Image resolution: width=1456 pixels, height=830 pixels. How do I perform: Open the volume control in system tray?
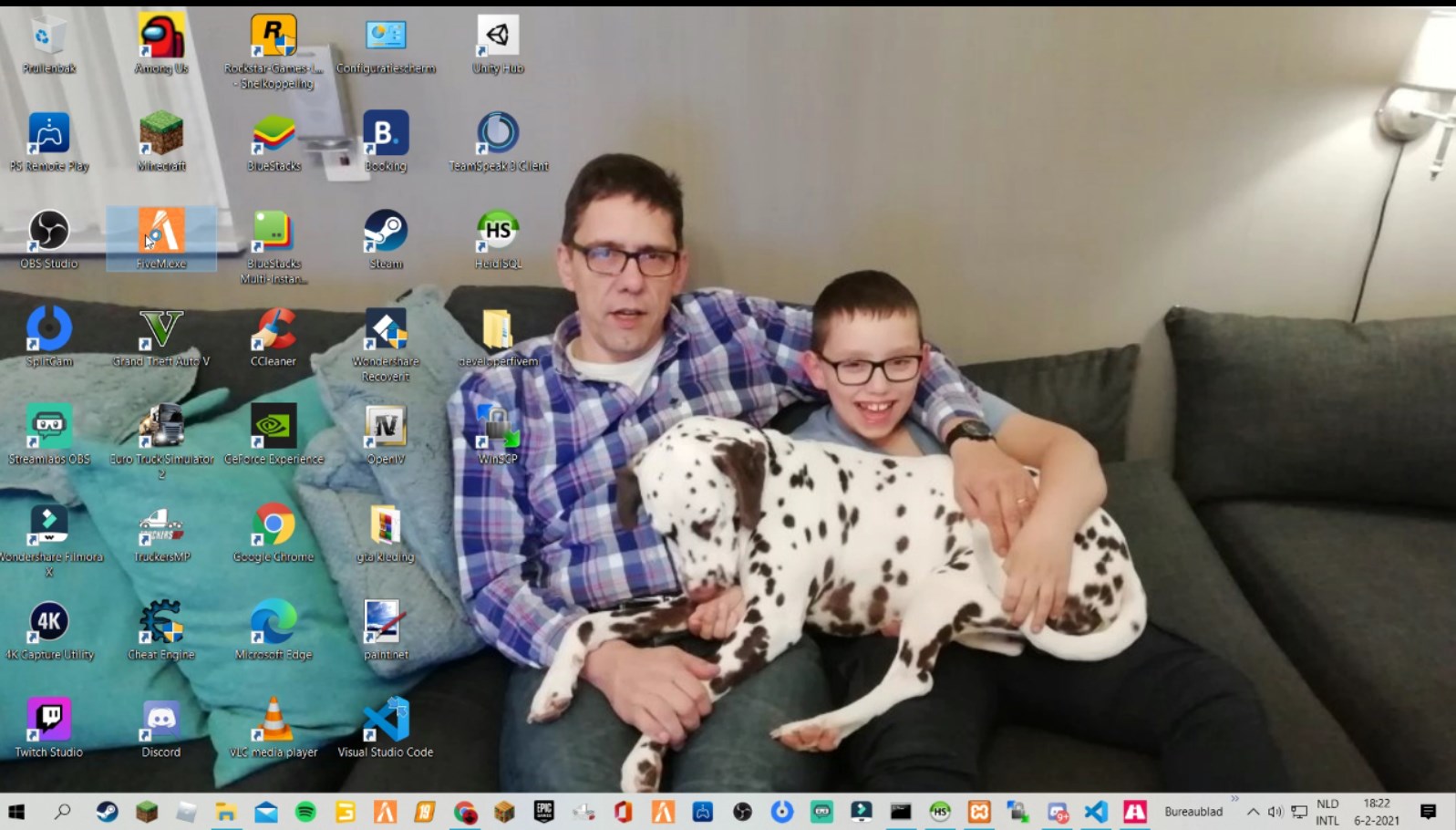1275,812
